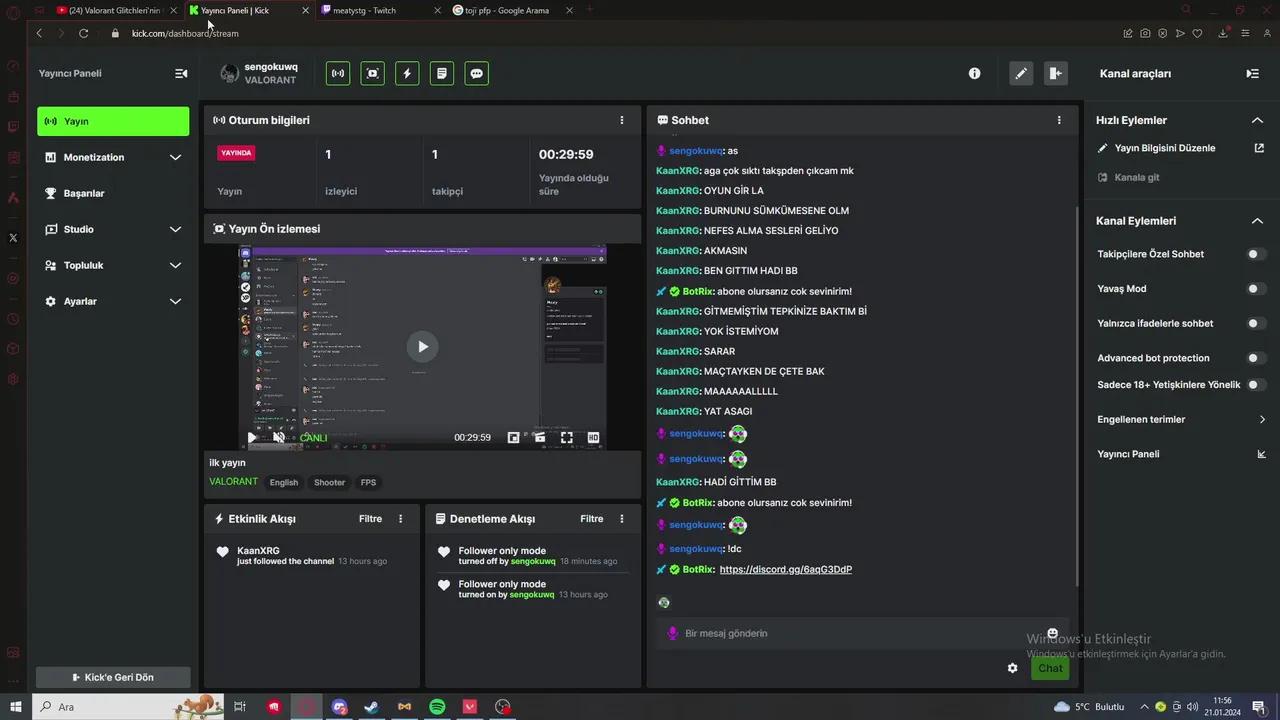Image resolution: width=1280 pixels, height=720 pixels.
Task: Collapse the Kanal Eylemleri section
Action: pos(1257,221)
